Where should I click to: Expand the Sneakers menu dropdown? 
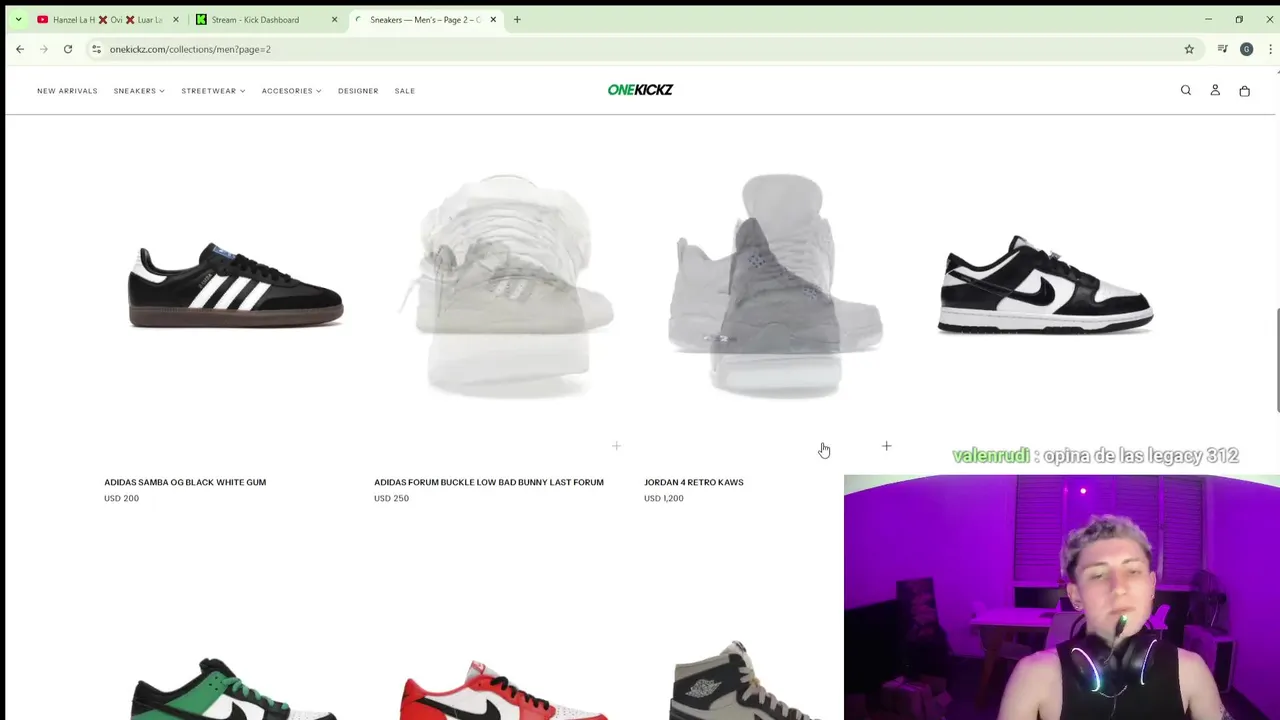pyautogui.click(x=139, y=91)
